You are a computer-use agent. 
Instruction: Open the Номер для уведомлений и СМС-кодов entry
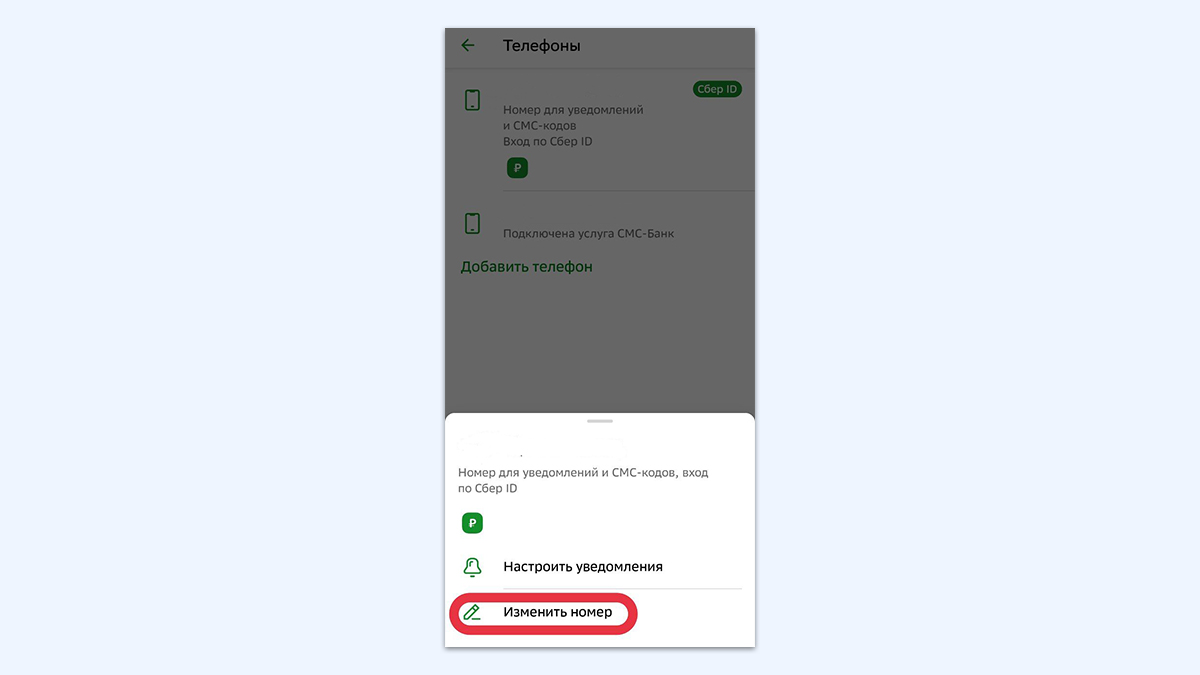[600, 130]
